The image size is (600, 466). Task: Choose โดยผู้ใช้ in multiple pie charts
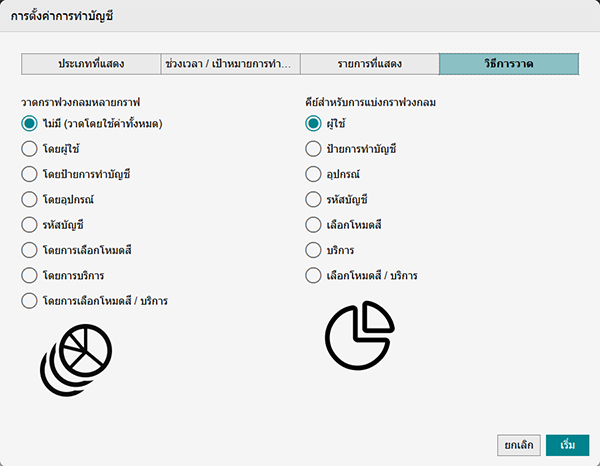[29, 149]
